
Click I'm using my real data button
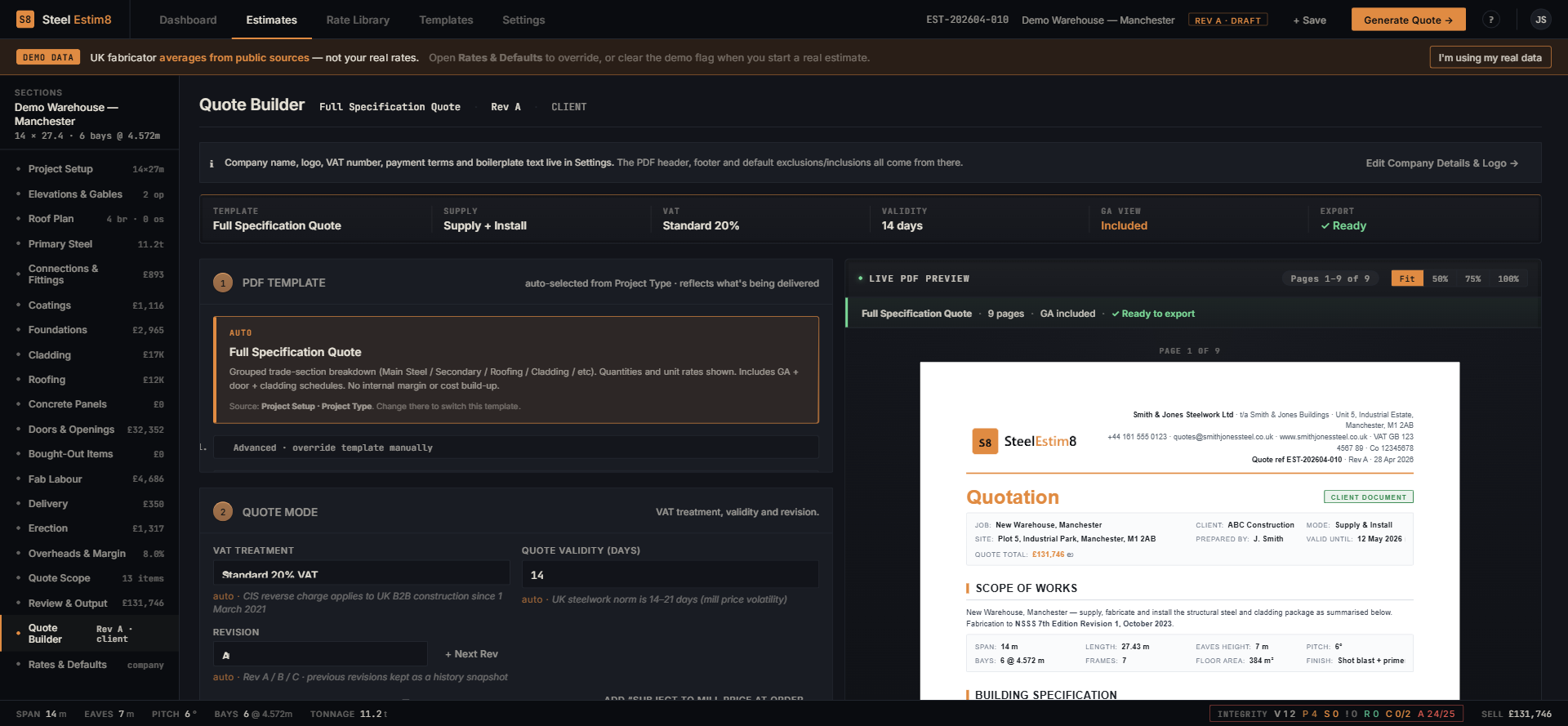(x=1490, y=58)
